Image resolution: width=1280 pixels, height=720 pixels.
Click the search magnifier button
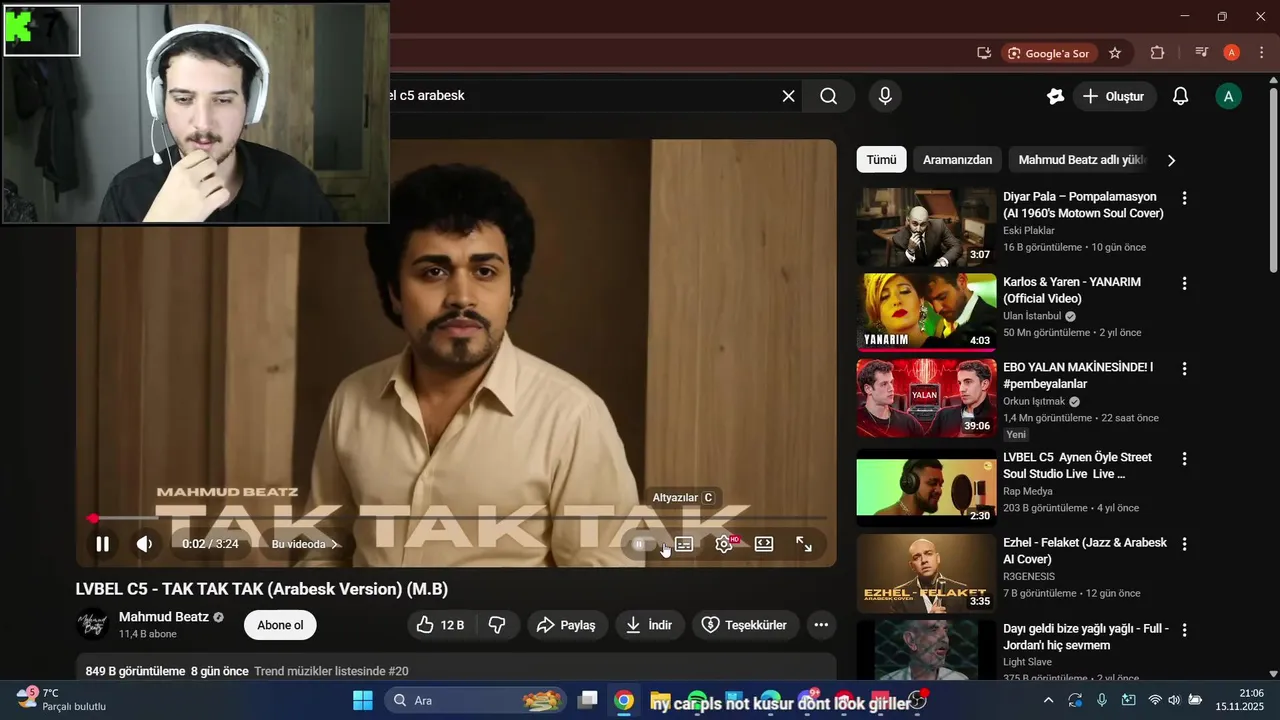click(829, 96)
